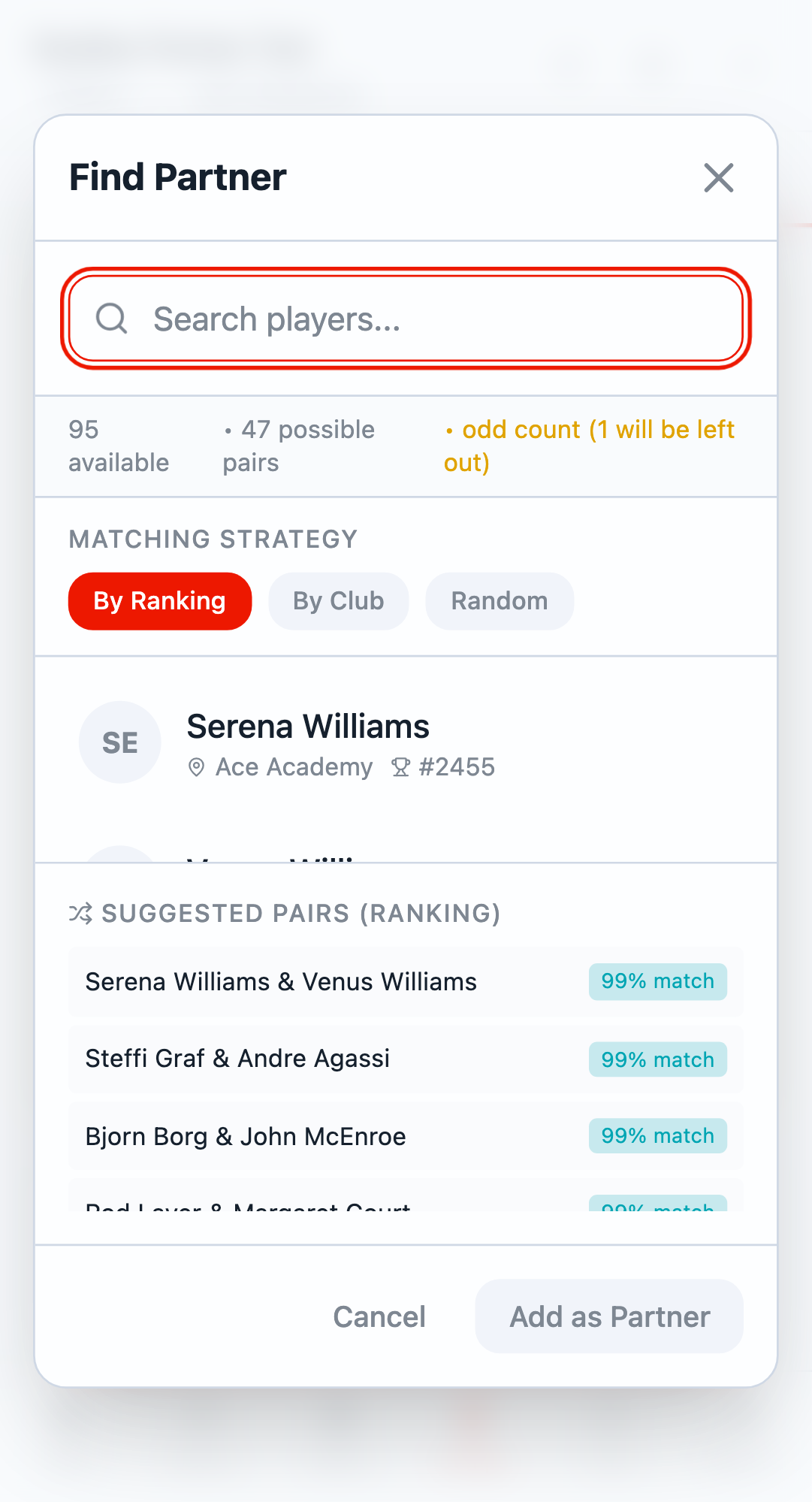Image resolution: width=812 pixels, height=1502 pixels.
Task: Click the 99% match badge on the first pair
Action: coord(657,982)
